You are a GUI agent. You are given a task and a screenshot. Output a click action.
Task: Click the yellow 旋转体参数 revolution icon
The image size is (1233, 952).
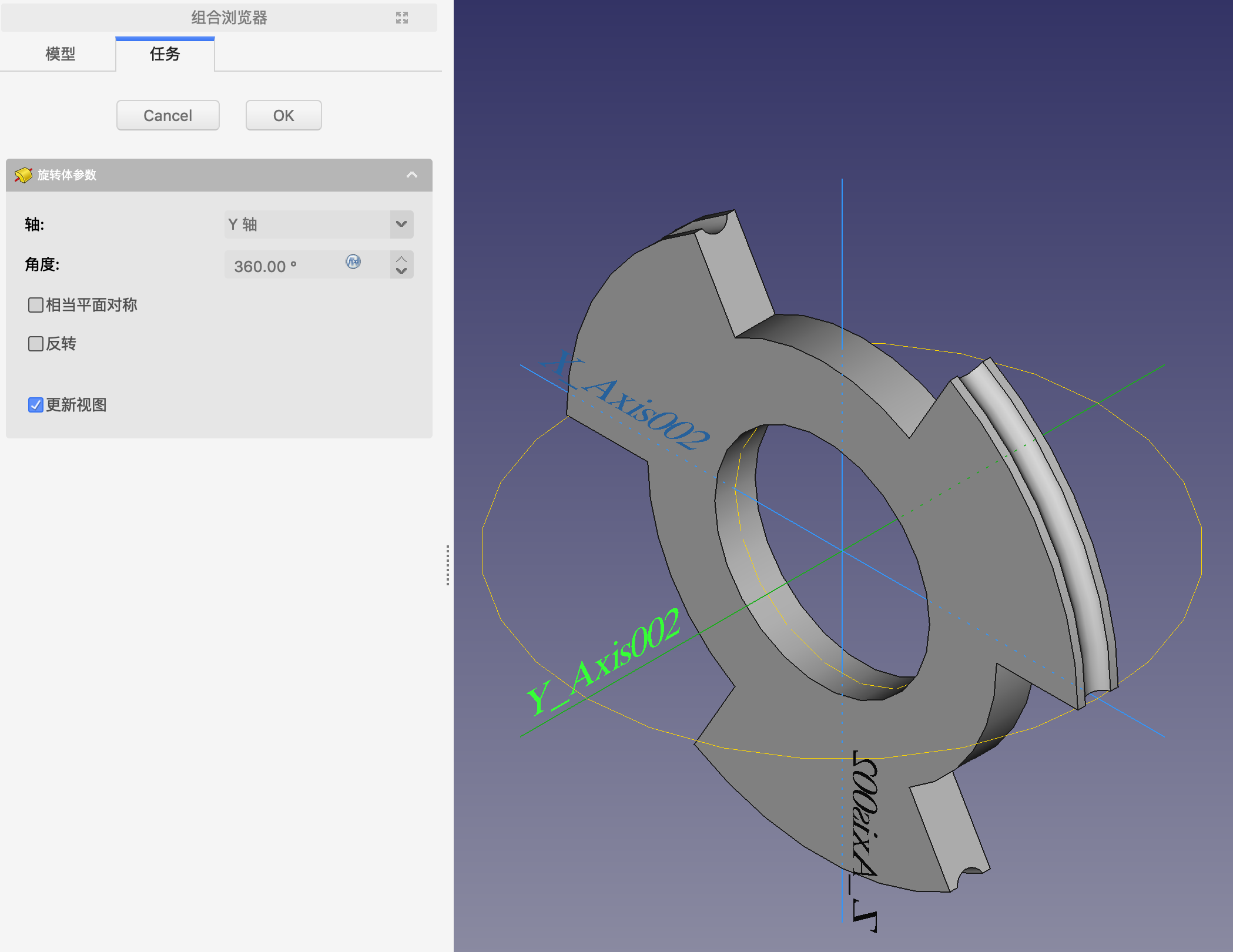point(23,175)
